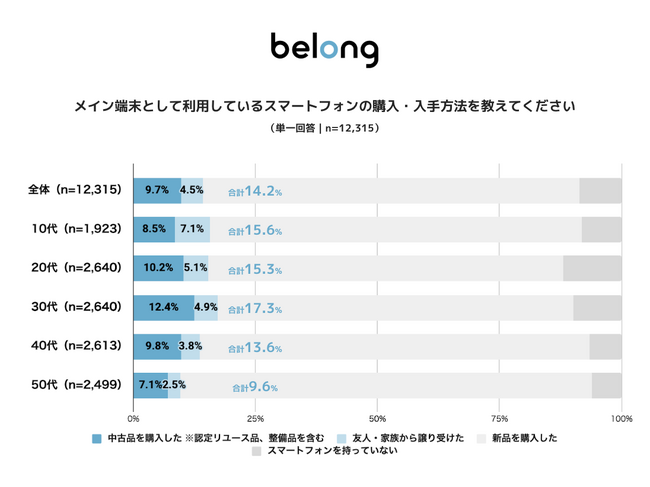Click the blue 中古品を購入した legend swatch
Viewport: 650px width, 487px height.
pos(97,438)
